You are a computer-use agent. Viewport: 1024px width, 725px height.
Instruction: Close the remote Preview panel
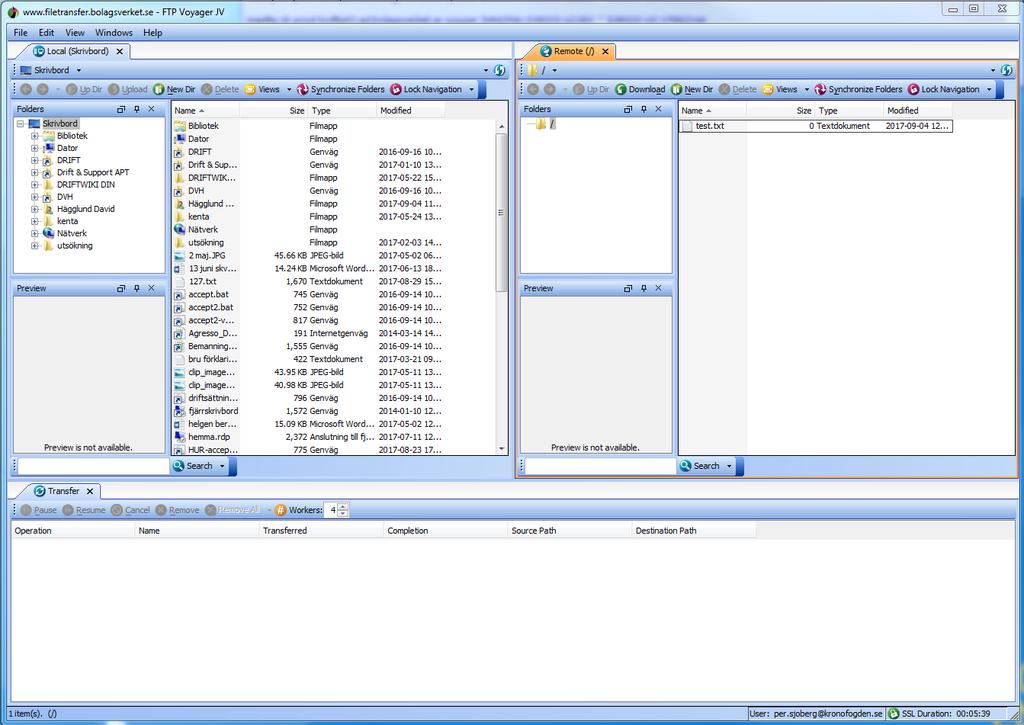[658, 288]
